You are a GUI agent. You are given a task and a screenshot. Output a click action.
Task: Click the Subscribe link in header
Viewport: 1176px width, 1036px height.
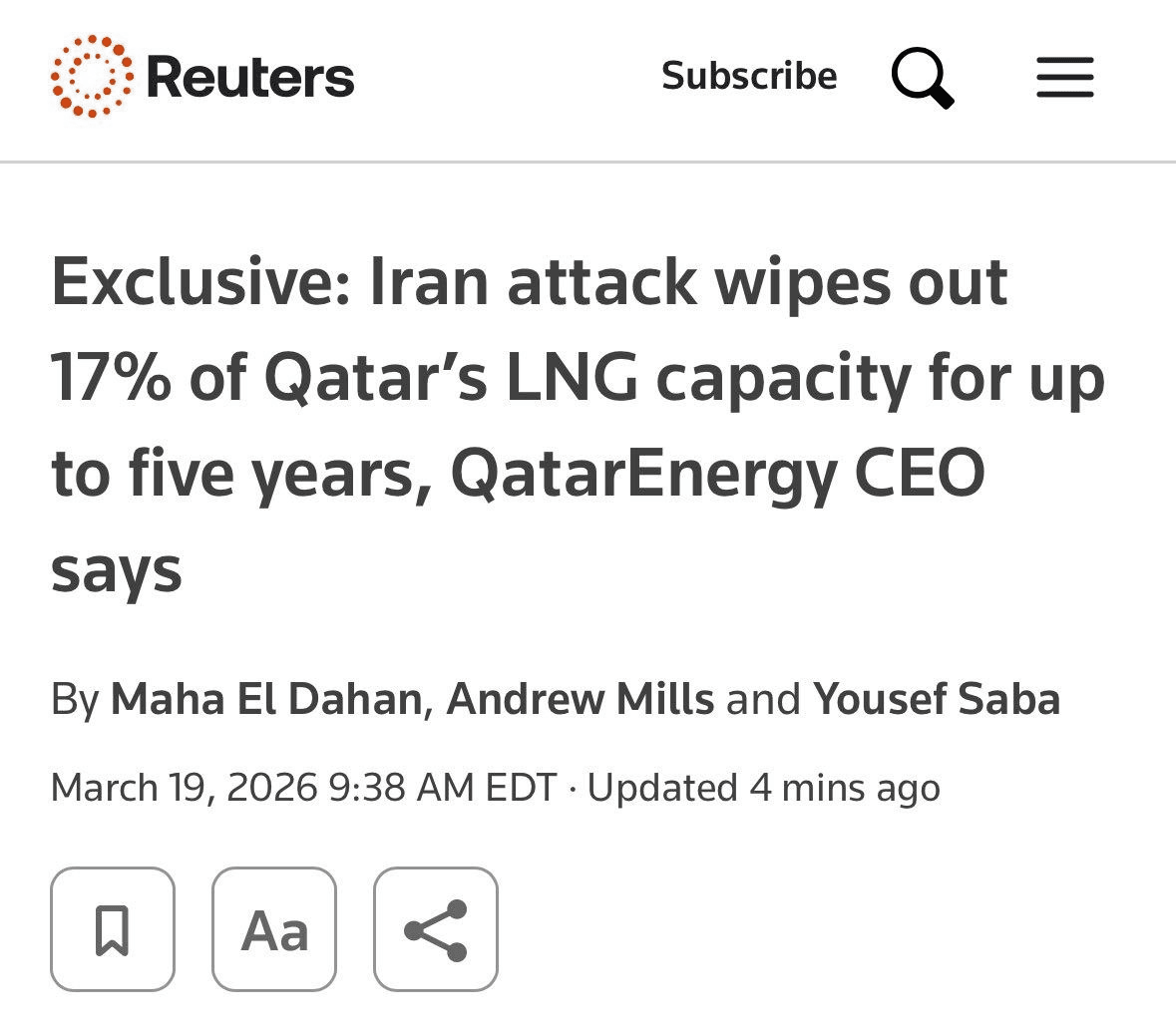[x=749, y=77]
